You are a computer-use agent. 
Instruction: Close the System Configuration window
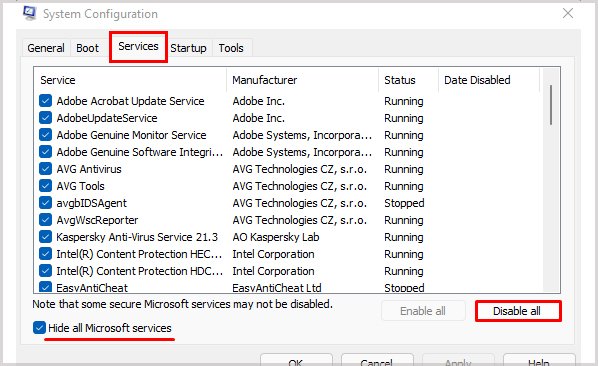pyautogui.click(x=568, y=13)
